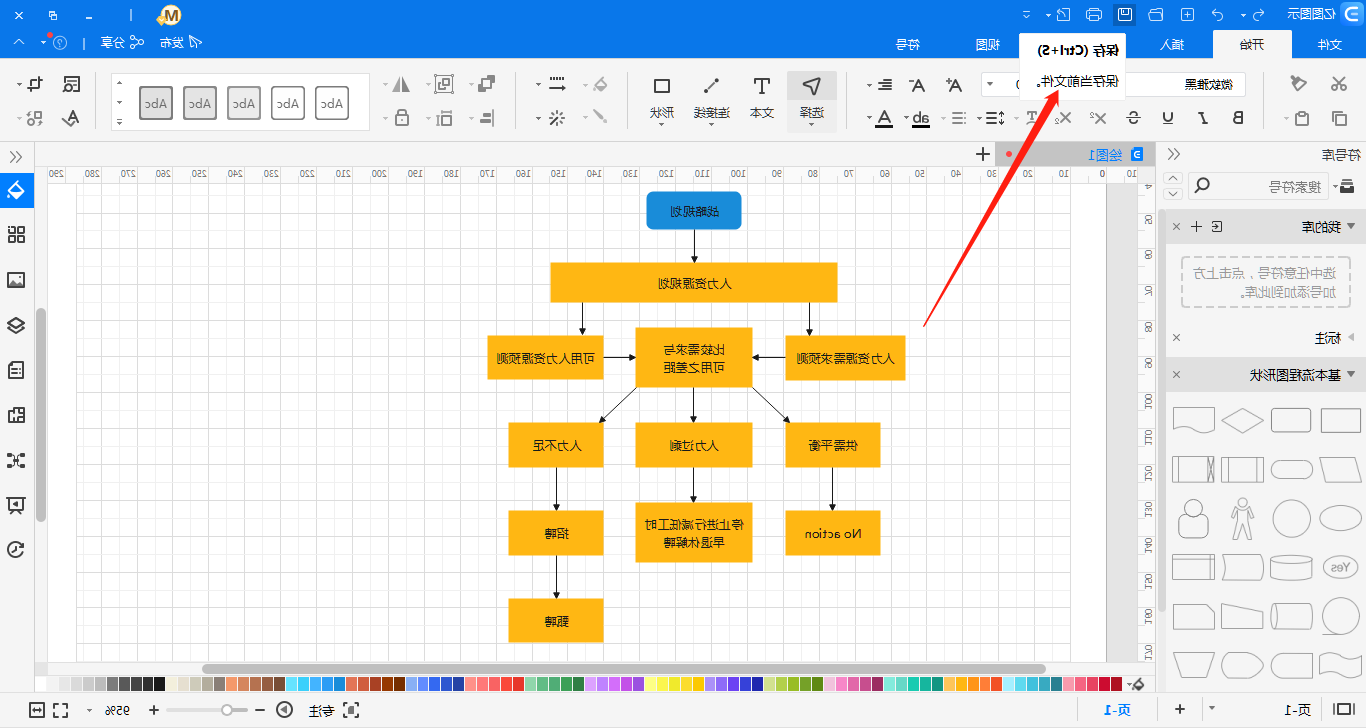Open the 文件 menu tab
1366x728 pixels.
[1329, 44]
